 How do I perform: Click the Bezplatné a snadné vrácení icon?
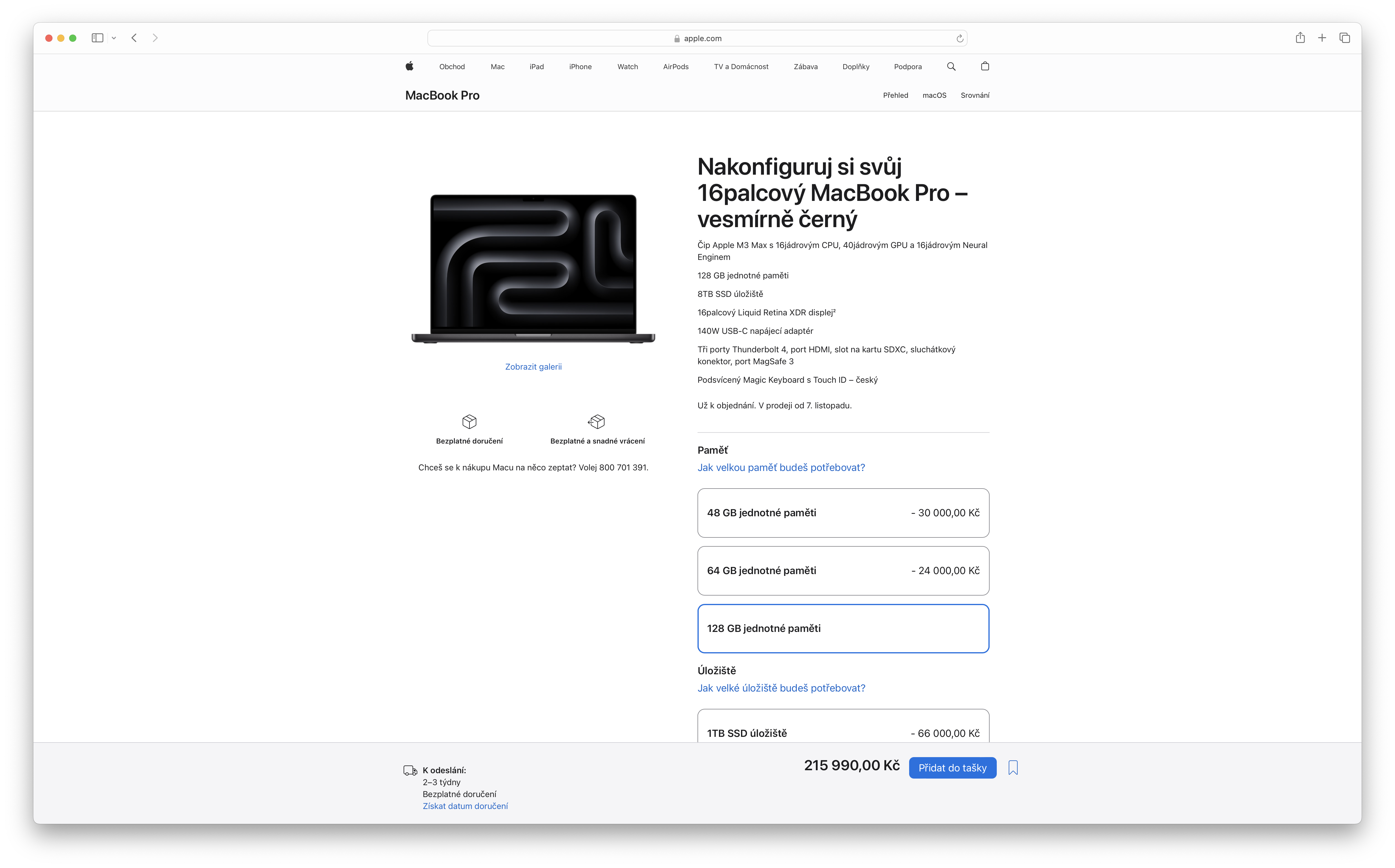pyautogui.click(x=597, y=421)
